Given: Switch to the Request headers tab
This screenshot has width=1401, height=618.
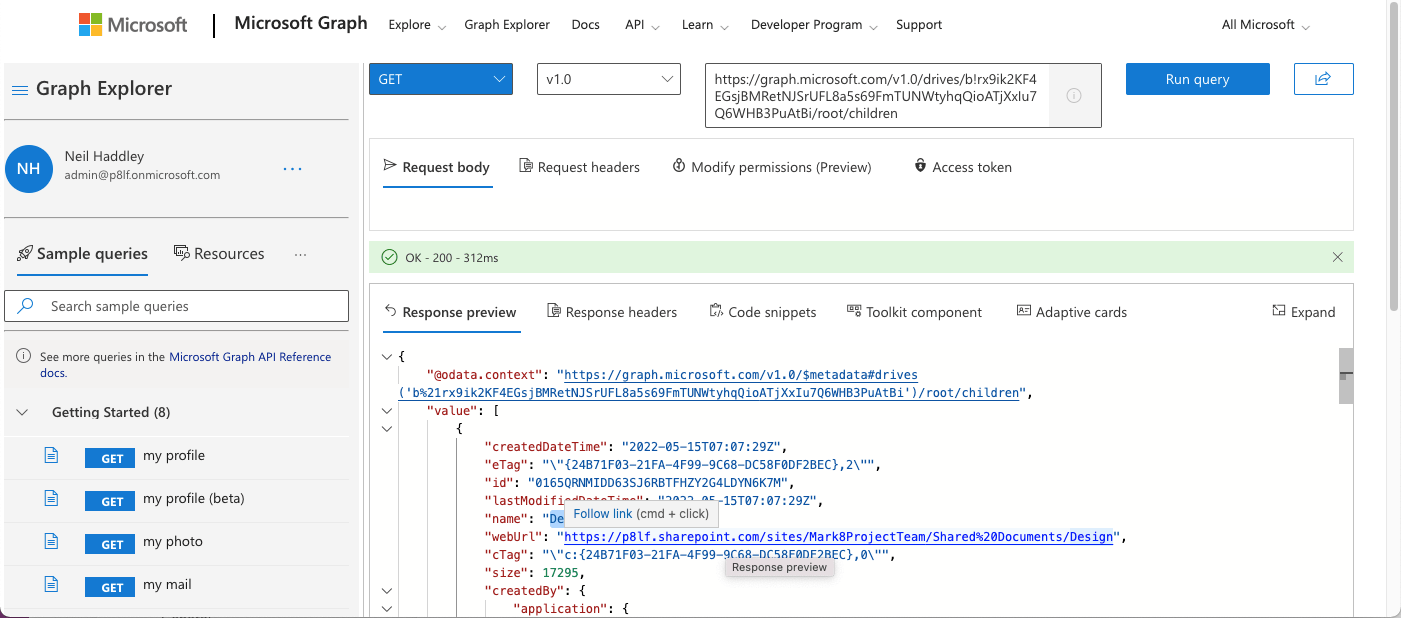Looking at the screenshot, I should (579, 167).
